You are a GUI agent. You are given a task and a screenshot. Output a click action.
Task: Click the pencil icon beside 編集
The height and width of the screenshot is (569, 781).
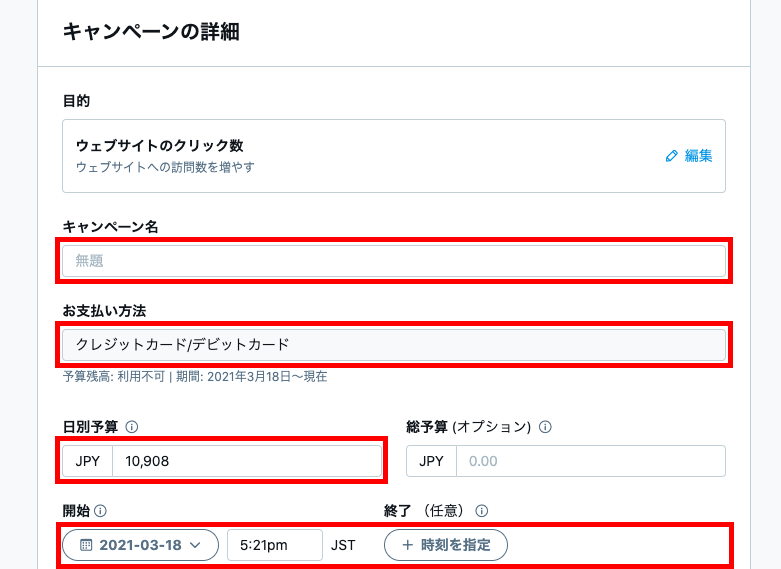(x=672, y=156)
